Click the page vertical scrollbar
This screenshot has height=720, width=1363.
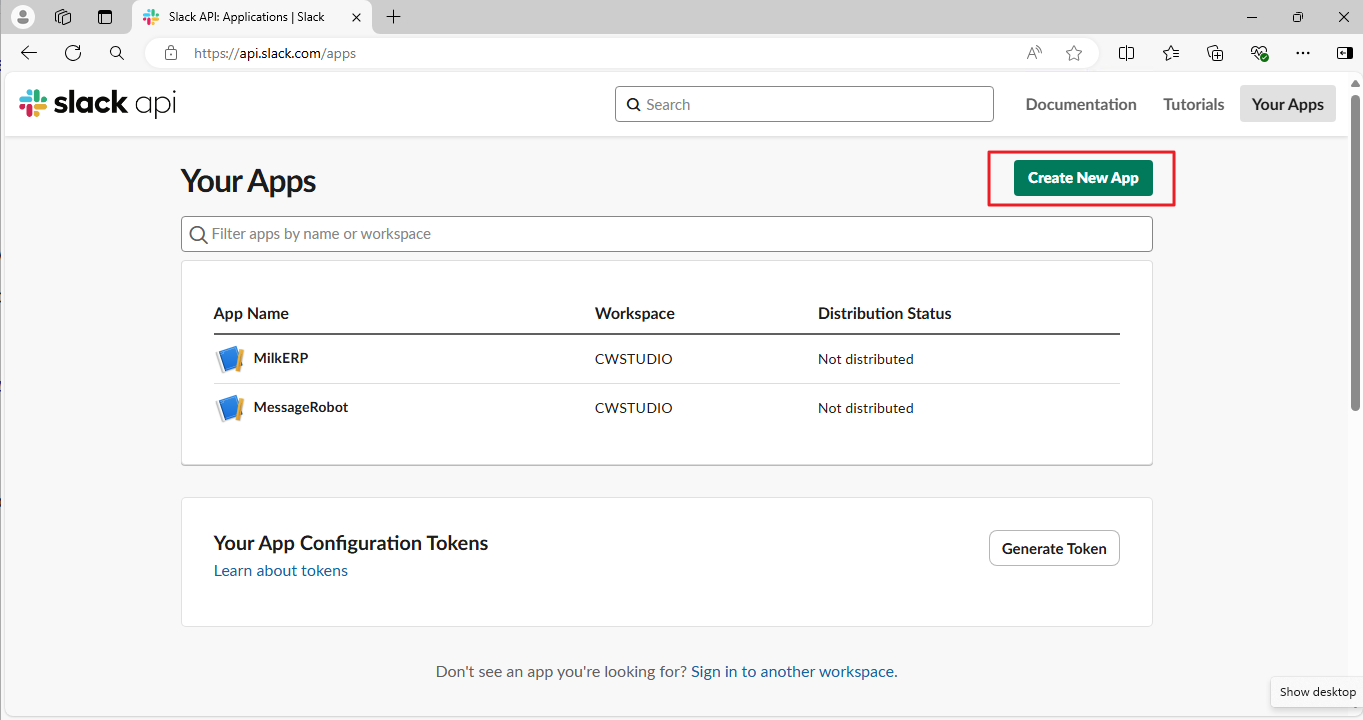coord(1356,253)
